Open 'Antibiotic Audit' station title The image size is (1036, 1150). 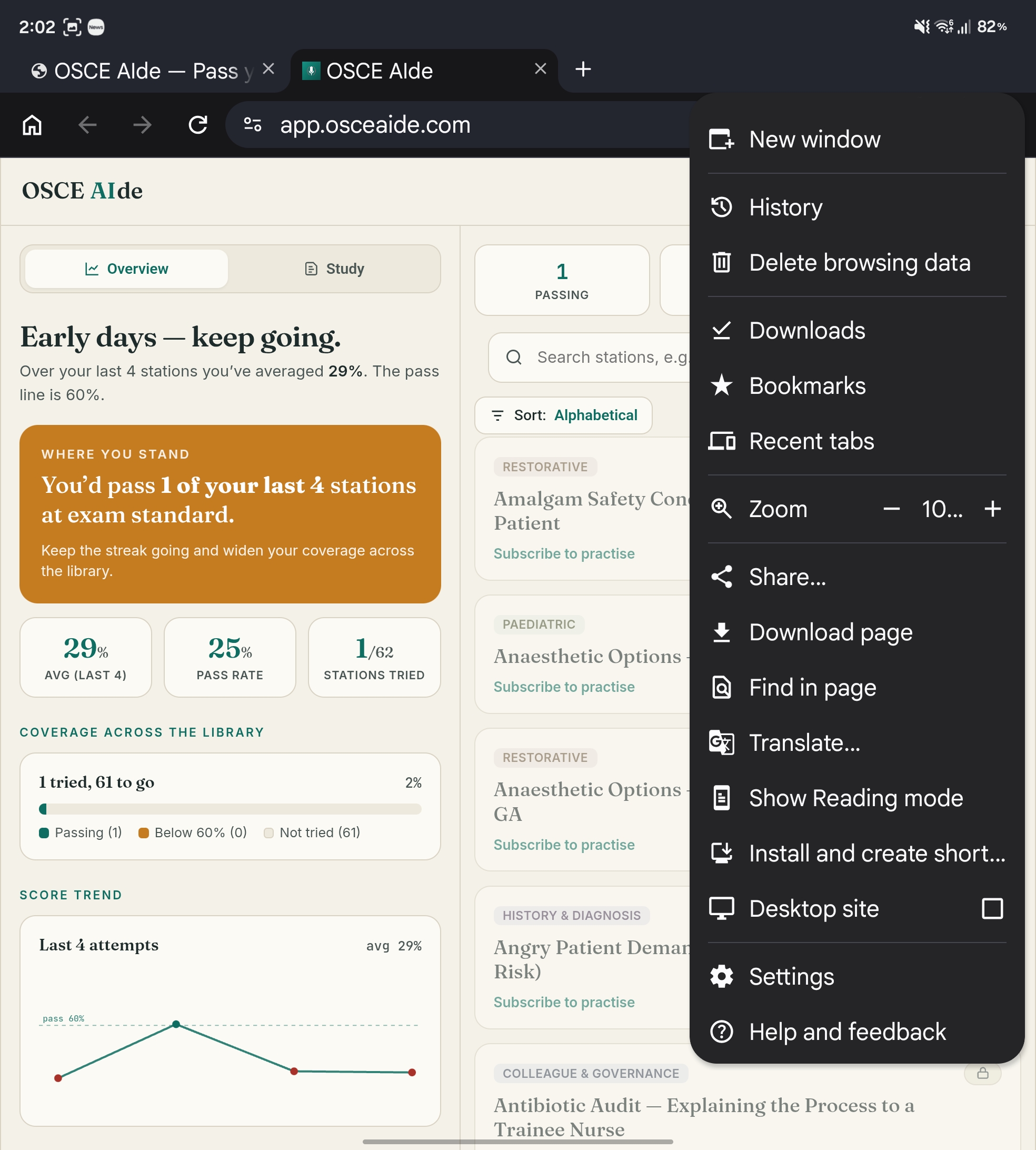click(x=704, y=1117)
